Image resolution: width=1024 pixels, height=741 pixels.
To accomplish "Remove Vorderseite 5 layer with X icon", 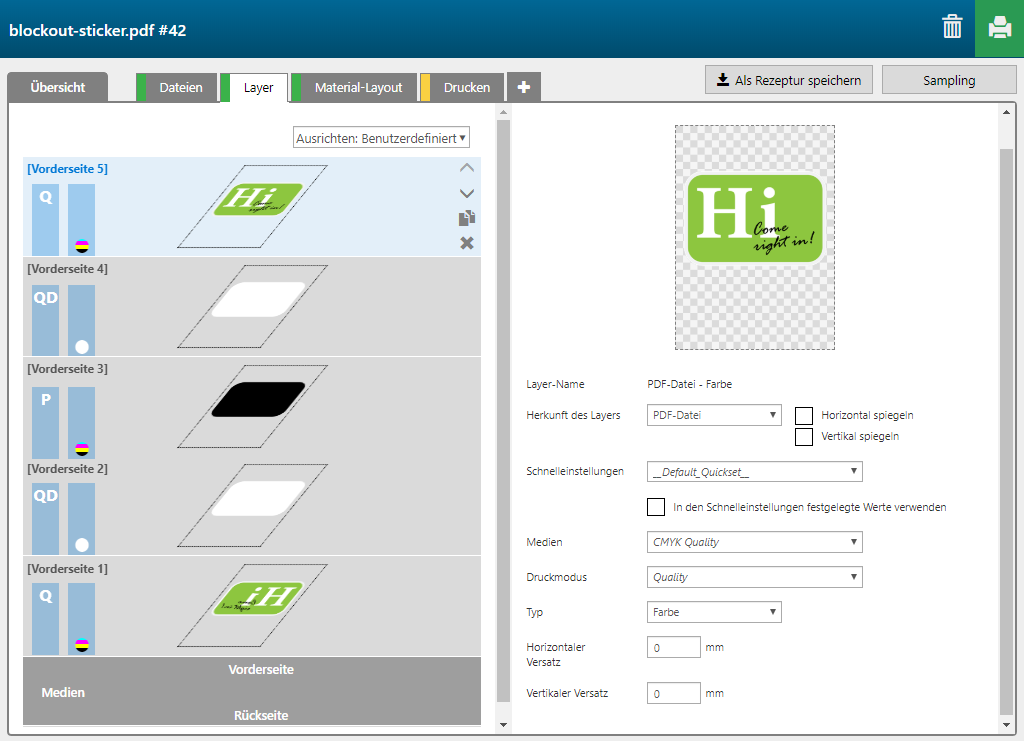I will [x=466, y=243].
